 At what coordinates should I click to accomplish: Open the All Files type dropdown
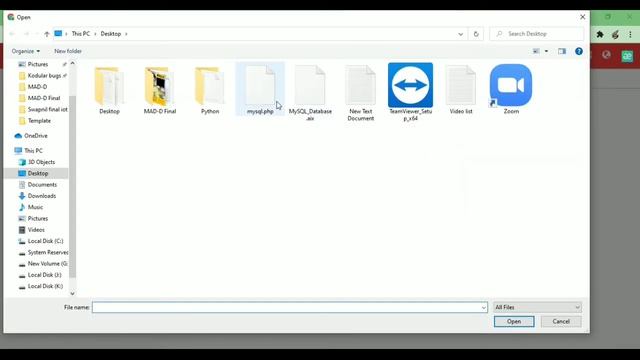(x=537, y=307)
